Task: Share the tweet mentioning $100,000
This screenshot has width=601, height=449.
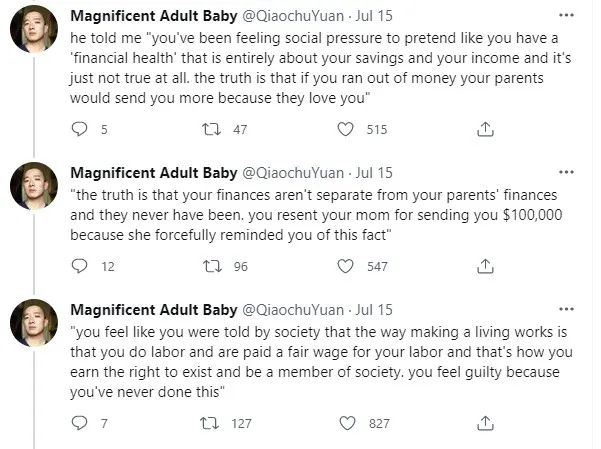Action: click(x=486, y=266)
